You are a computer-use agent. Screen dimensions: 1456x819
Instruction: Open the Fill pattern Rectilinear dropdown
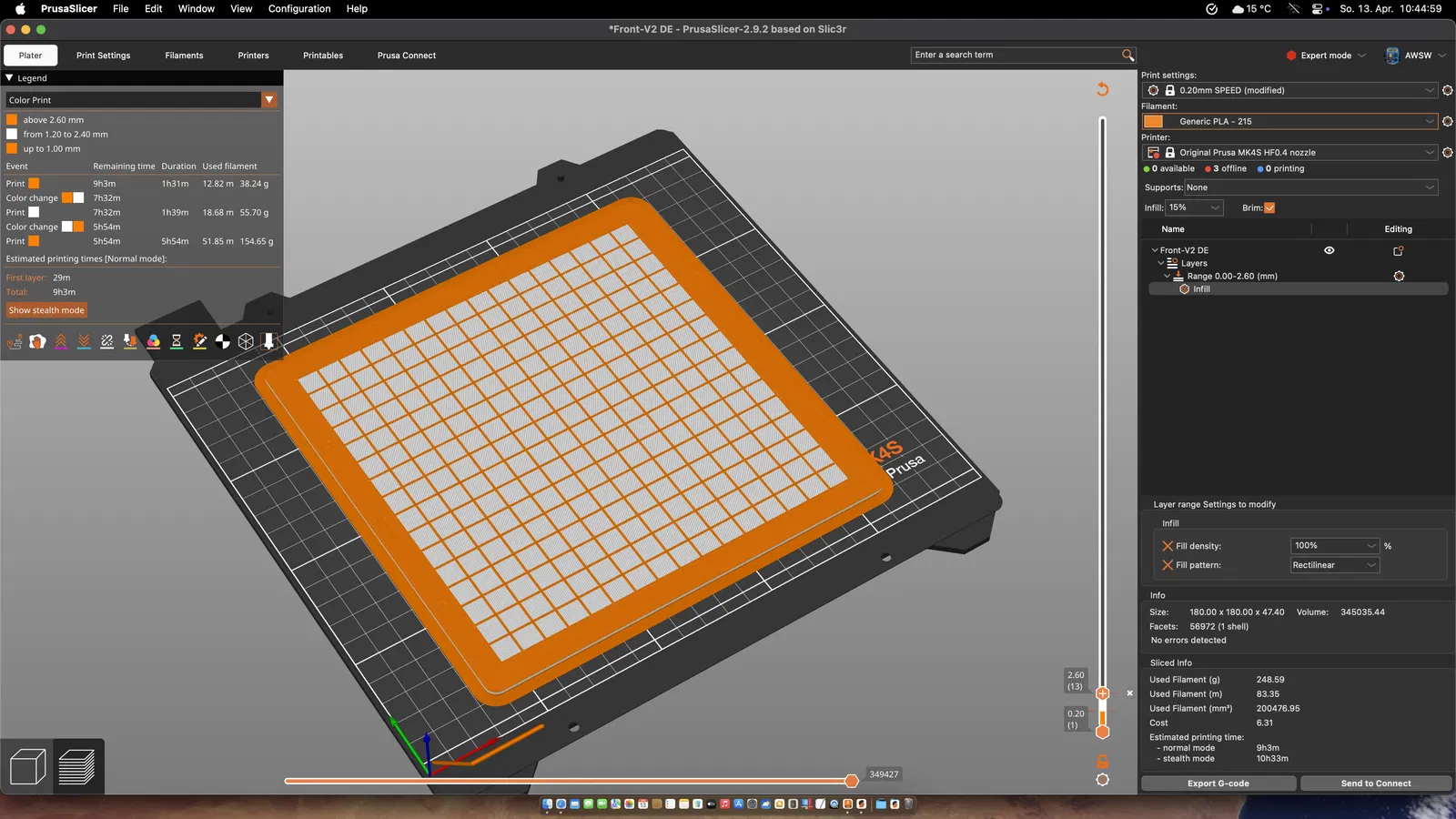(1334, 565)
